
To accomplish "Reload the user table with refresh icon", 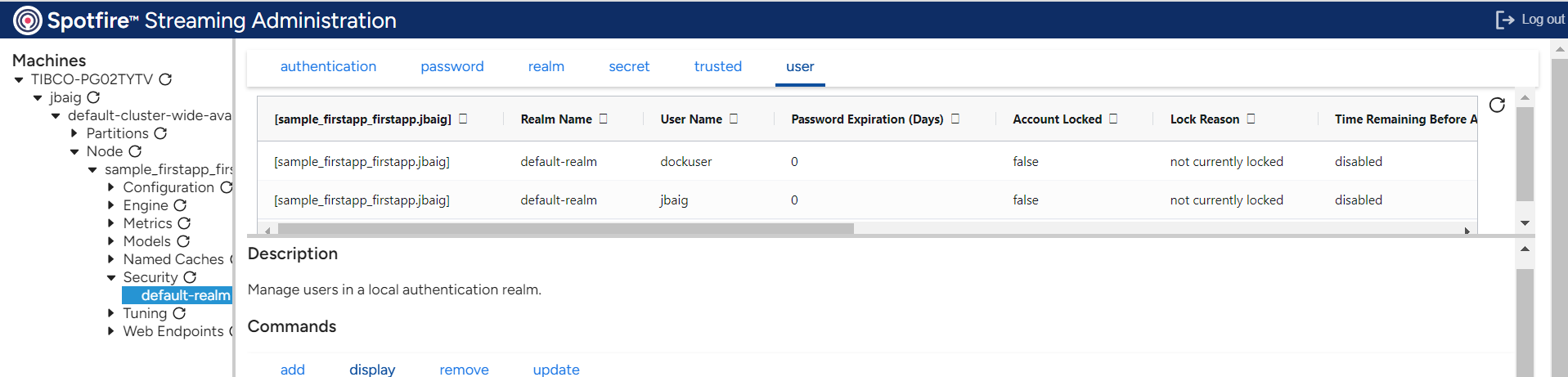I will (1497, 105).
